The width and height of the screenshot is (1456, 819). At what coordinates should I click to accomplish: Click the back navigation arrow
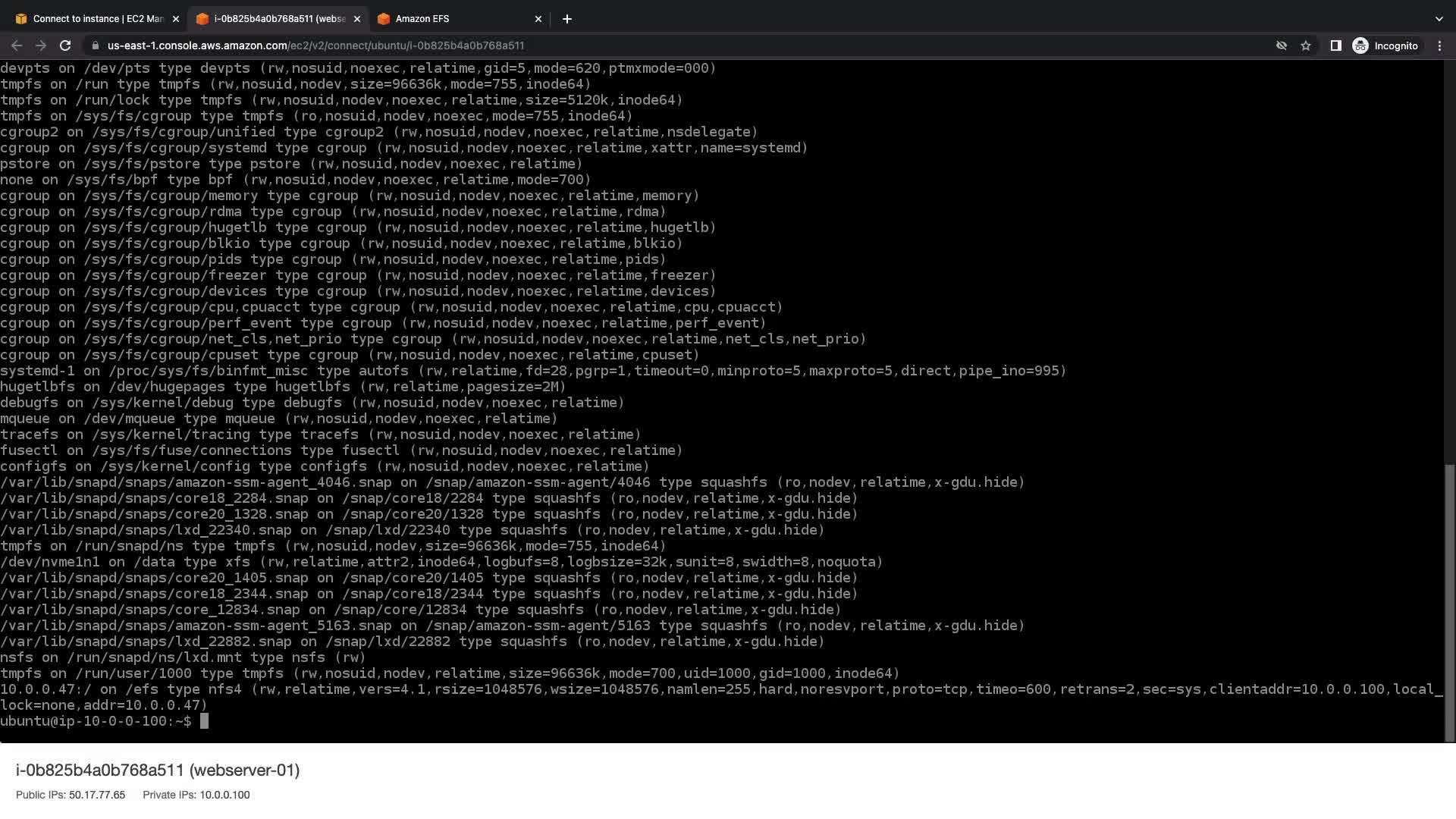(16, 45)
